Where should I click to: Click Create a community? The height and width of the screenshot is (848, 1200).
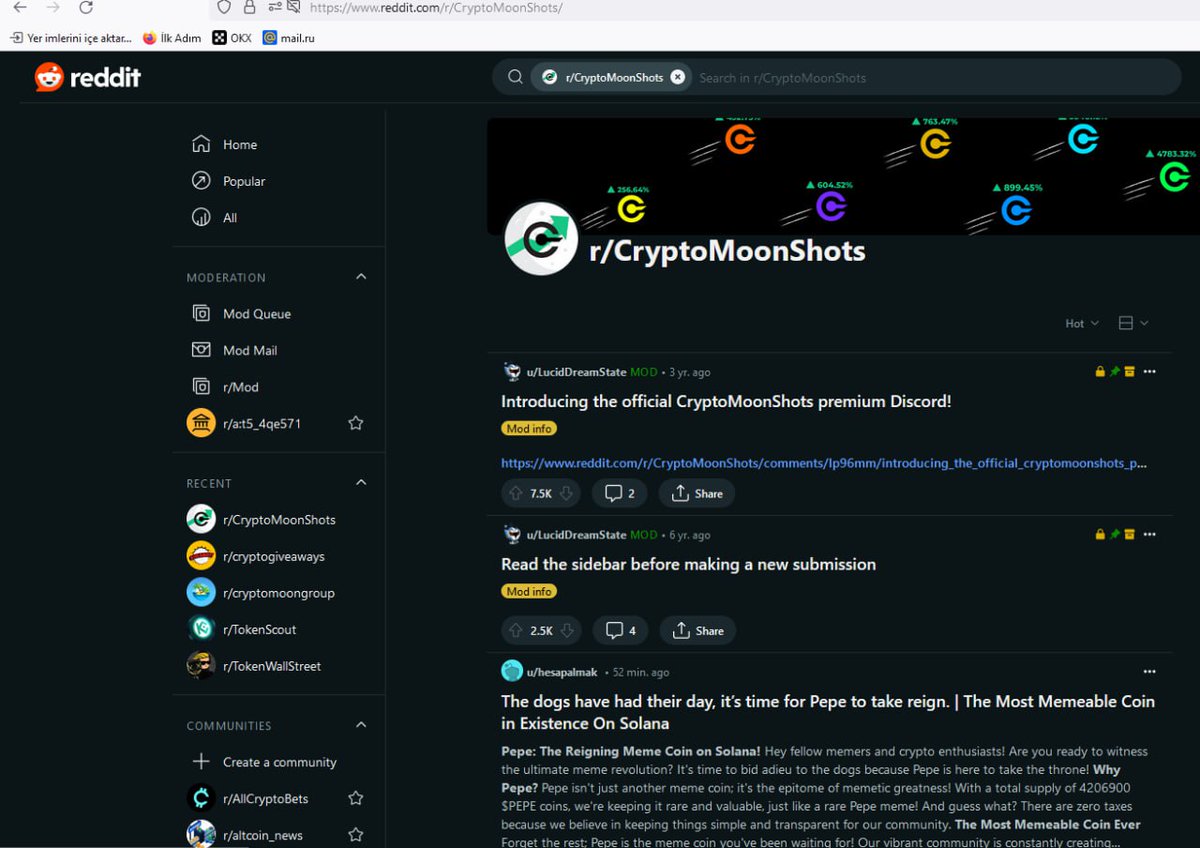point(279,762)
